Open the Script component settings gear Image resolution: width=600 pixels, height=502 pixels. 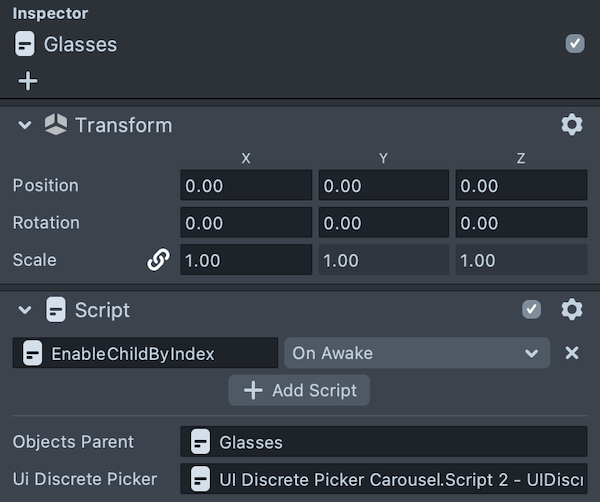571,310
